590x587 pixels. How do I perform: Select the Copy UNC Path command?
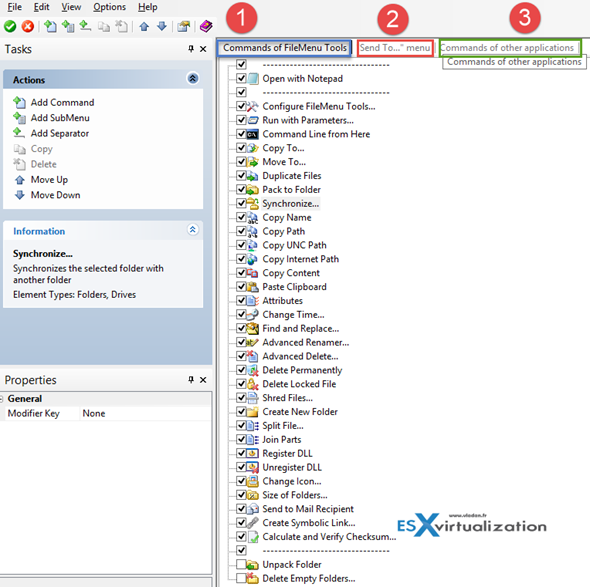click(294, 245)
